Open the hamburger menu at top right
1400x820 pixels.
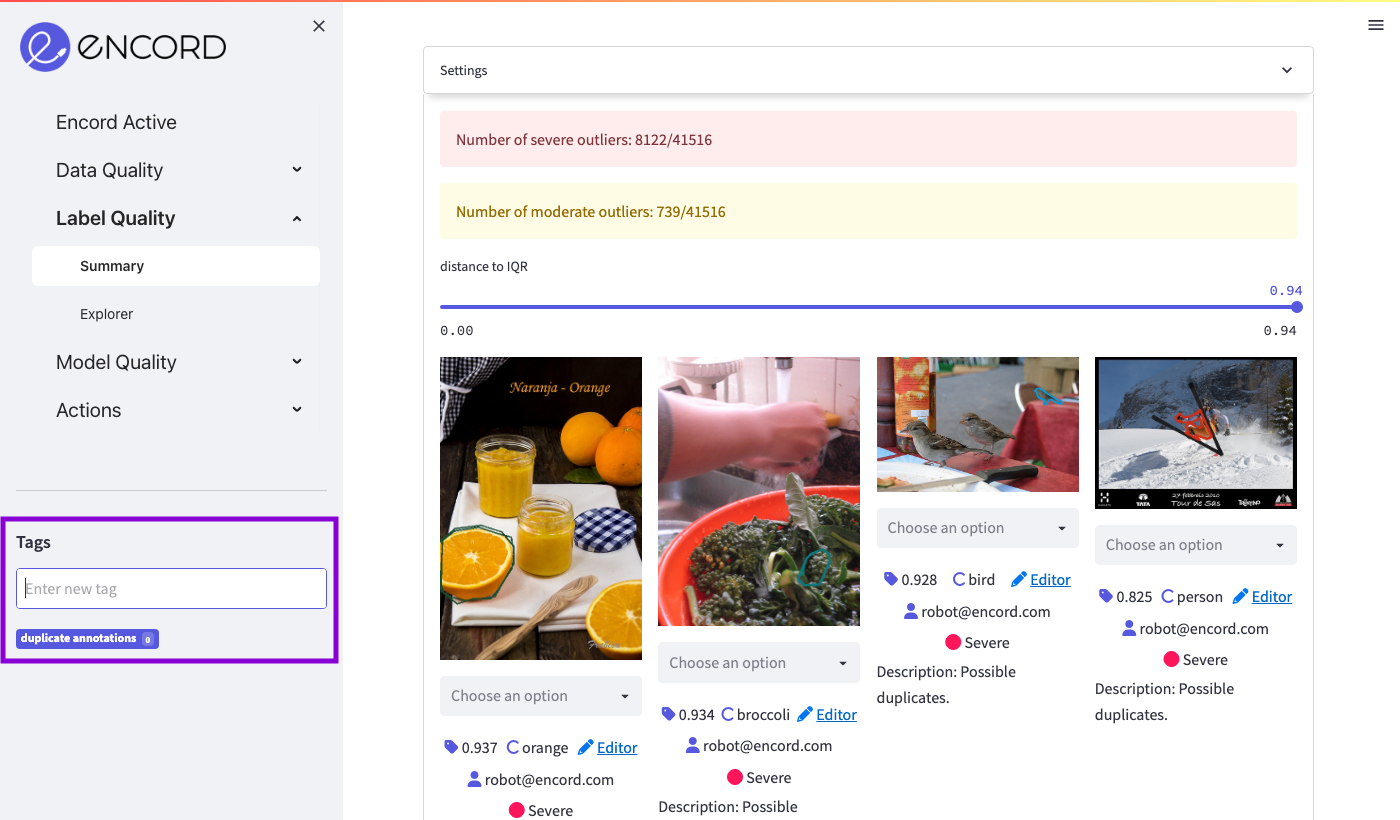click(x=1376, y=25)
